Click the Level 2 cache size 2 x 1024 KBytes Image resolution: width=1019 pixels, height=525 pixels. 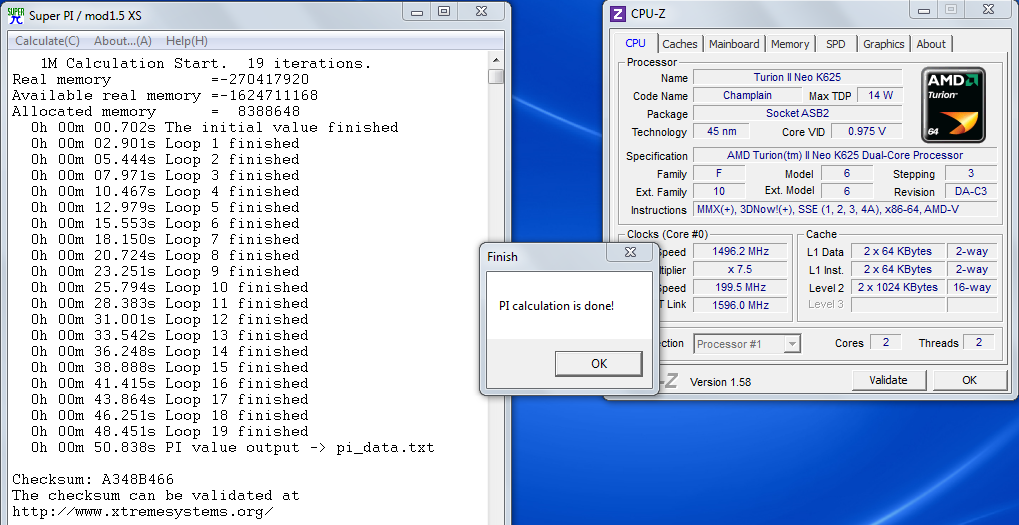pos(897,287)
